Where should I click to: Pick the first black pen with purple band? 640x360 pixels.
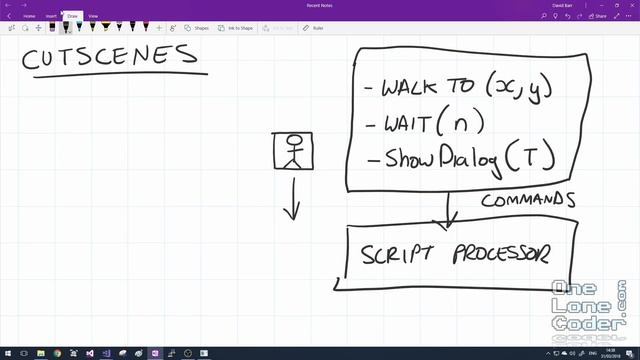(x=52, y=27)
